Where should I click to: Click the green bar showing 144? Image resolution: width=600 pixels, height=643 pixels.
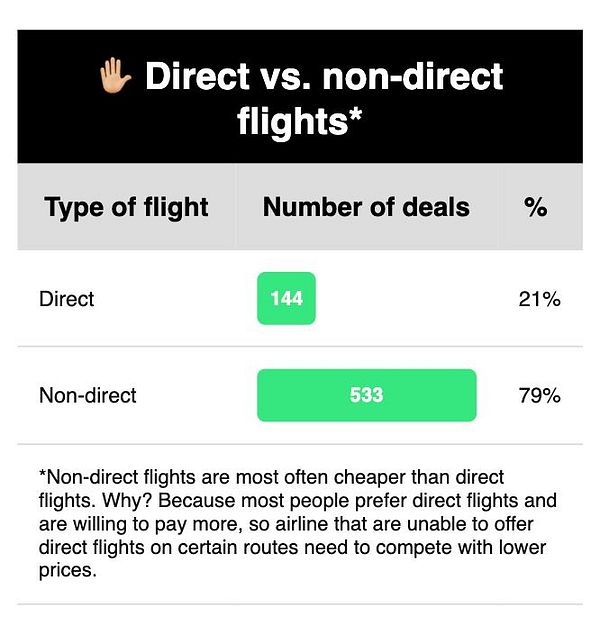[x=286, y=298]
